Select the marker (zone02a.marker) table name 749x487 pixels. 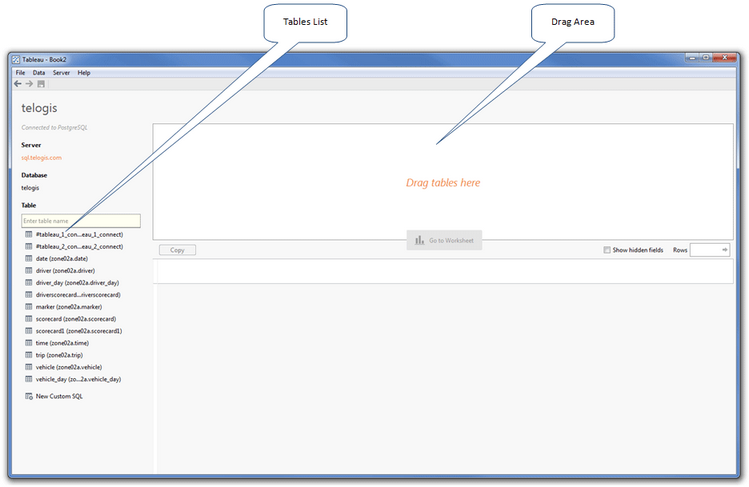(x=69, y=307)
